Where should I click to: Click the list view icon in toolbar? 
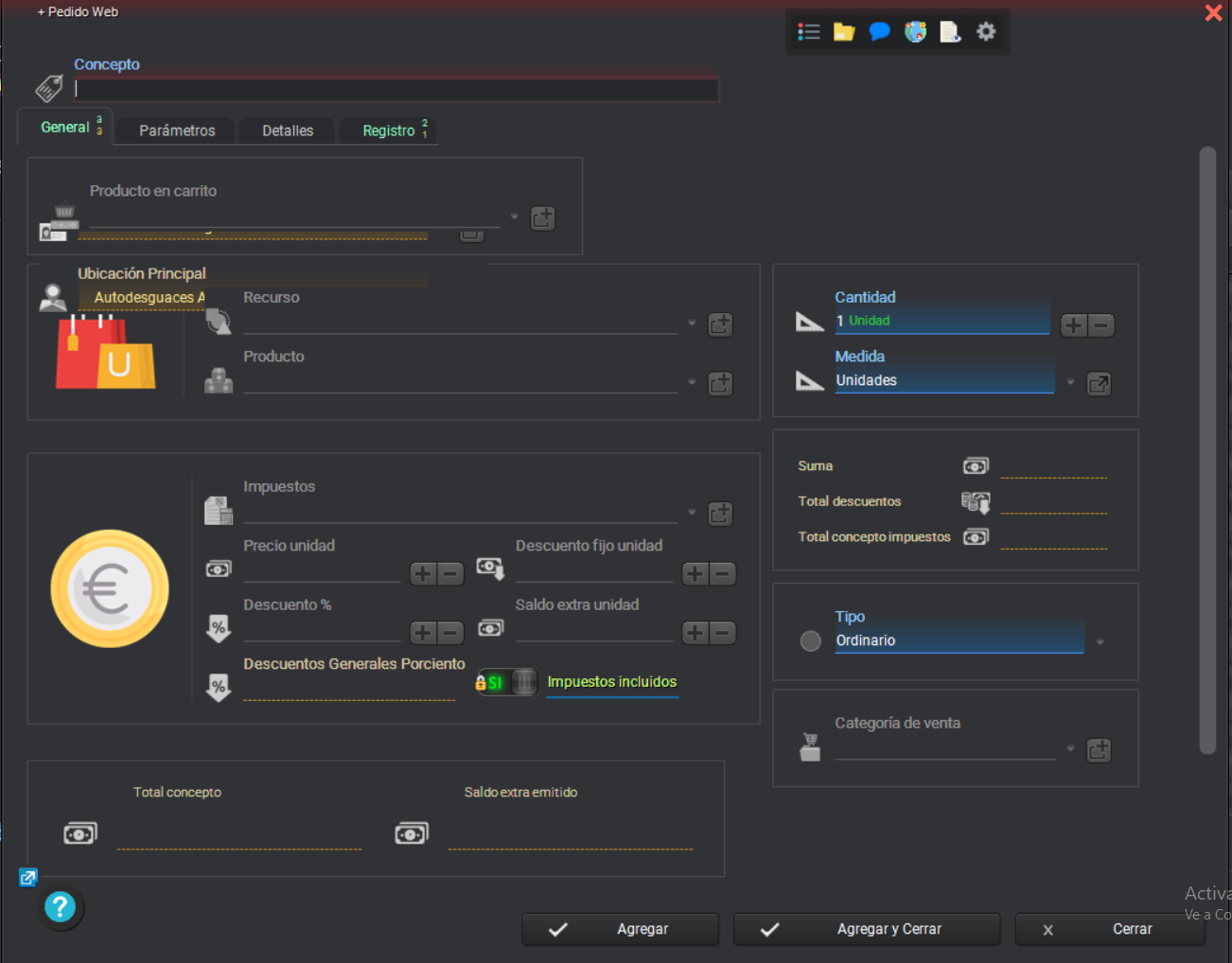pos(809,32)
